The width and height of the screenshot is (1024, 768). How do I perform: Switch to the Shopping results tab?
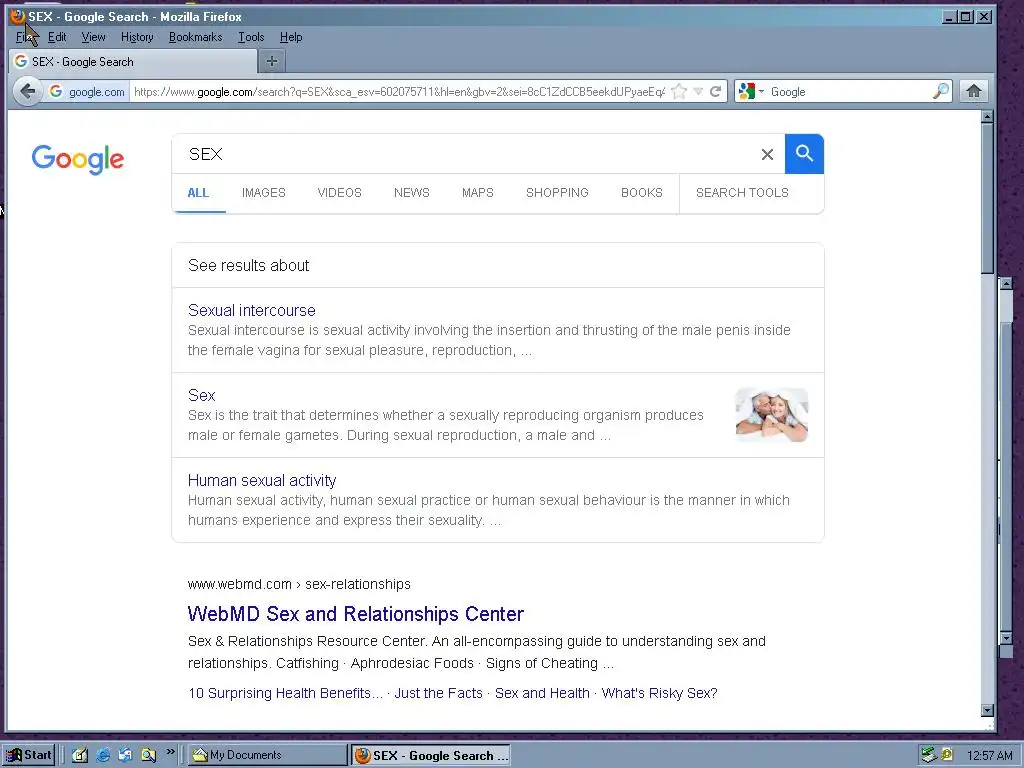pyautogui.click(x=557, y=193)
